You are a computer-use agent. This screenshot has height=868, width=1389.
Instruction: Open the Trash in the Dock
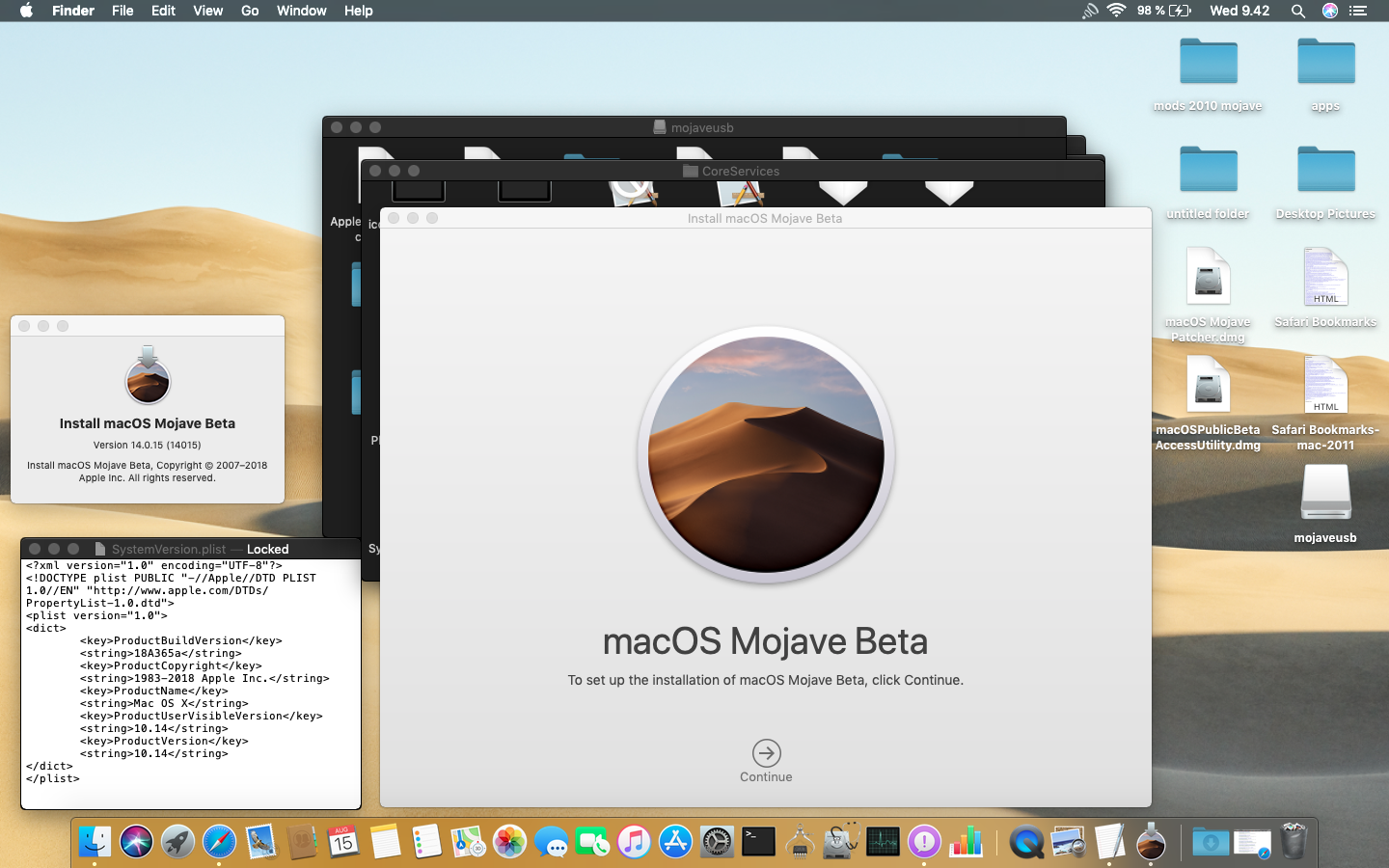[1294, 841]
